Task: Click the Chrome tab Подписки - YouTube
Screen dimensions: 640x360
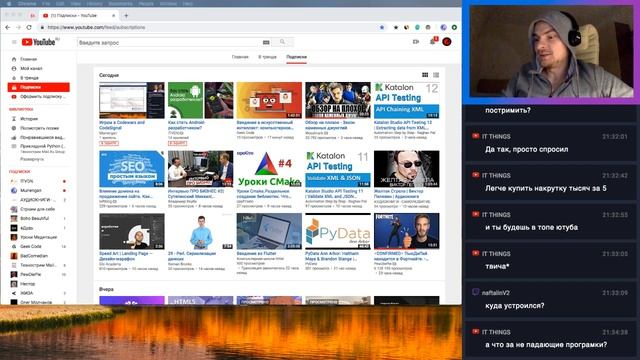Action: click(x=78, y=16)
